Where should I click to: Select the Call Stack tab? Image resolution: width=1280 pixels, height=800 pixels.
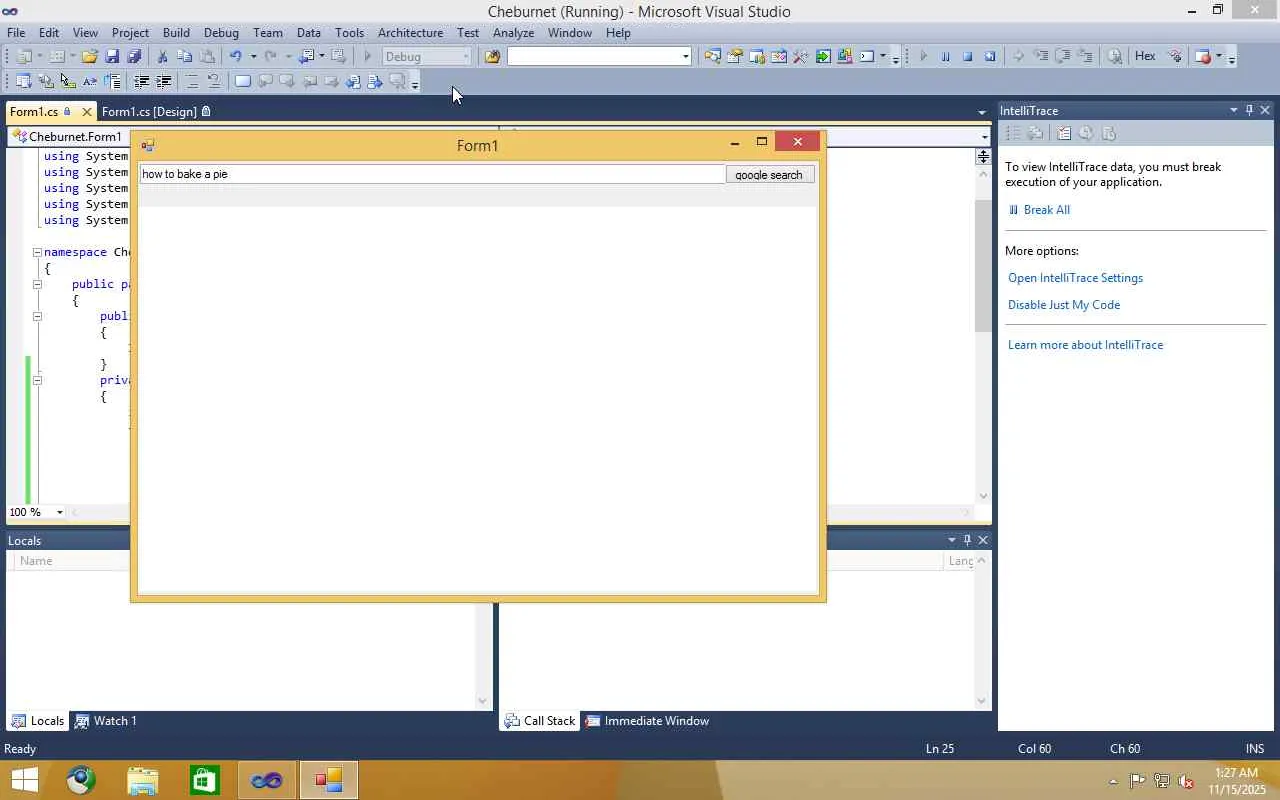(x=540, y=721)
